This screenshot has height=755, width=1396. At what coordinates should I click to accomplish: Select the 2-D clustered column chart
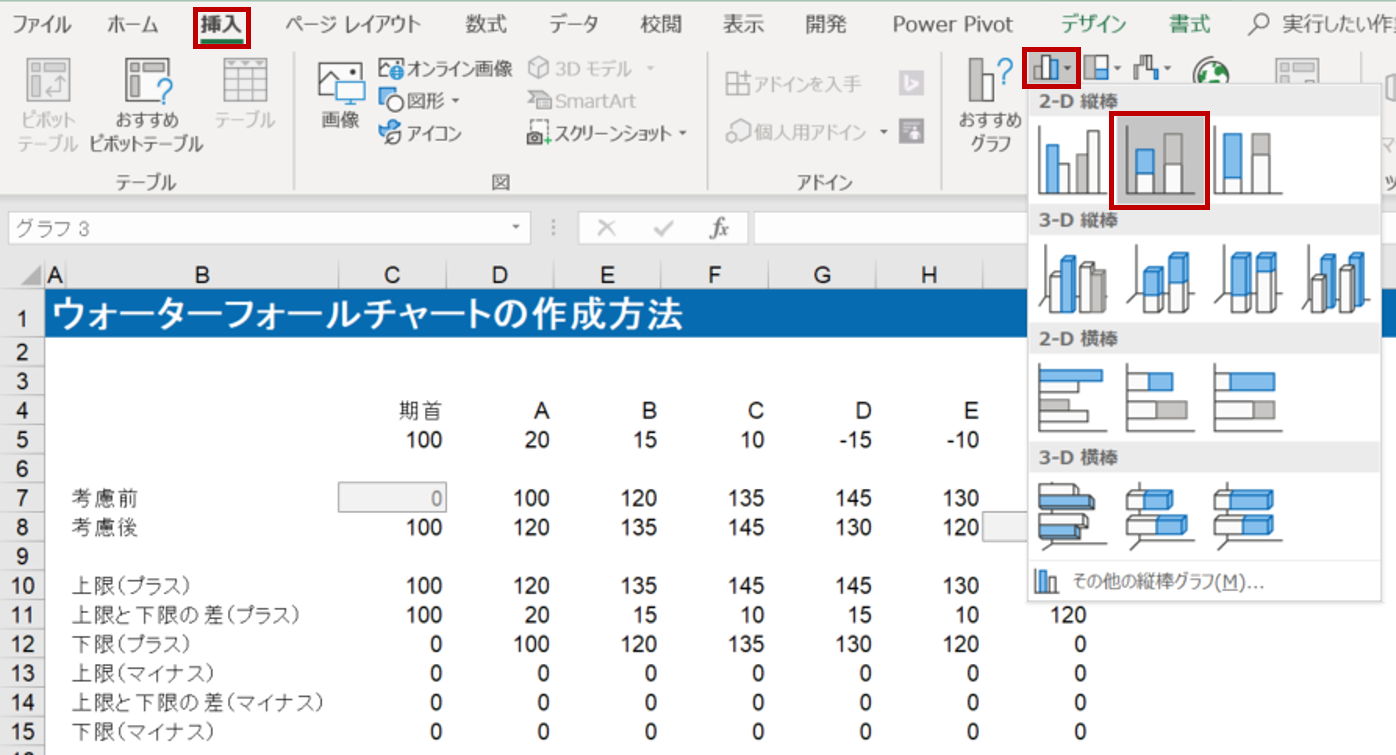[x=1073, y=160]
